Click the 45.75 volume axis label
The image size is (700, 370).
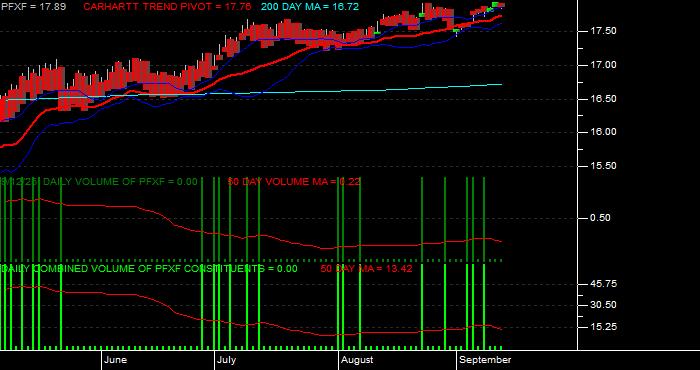(604, 284)
